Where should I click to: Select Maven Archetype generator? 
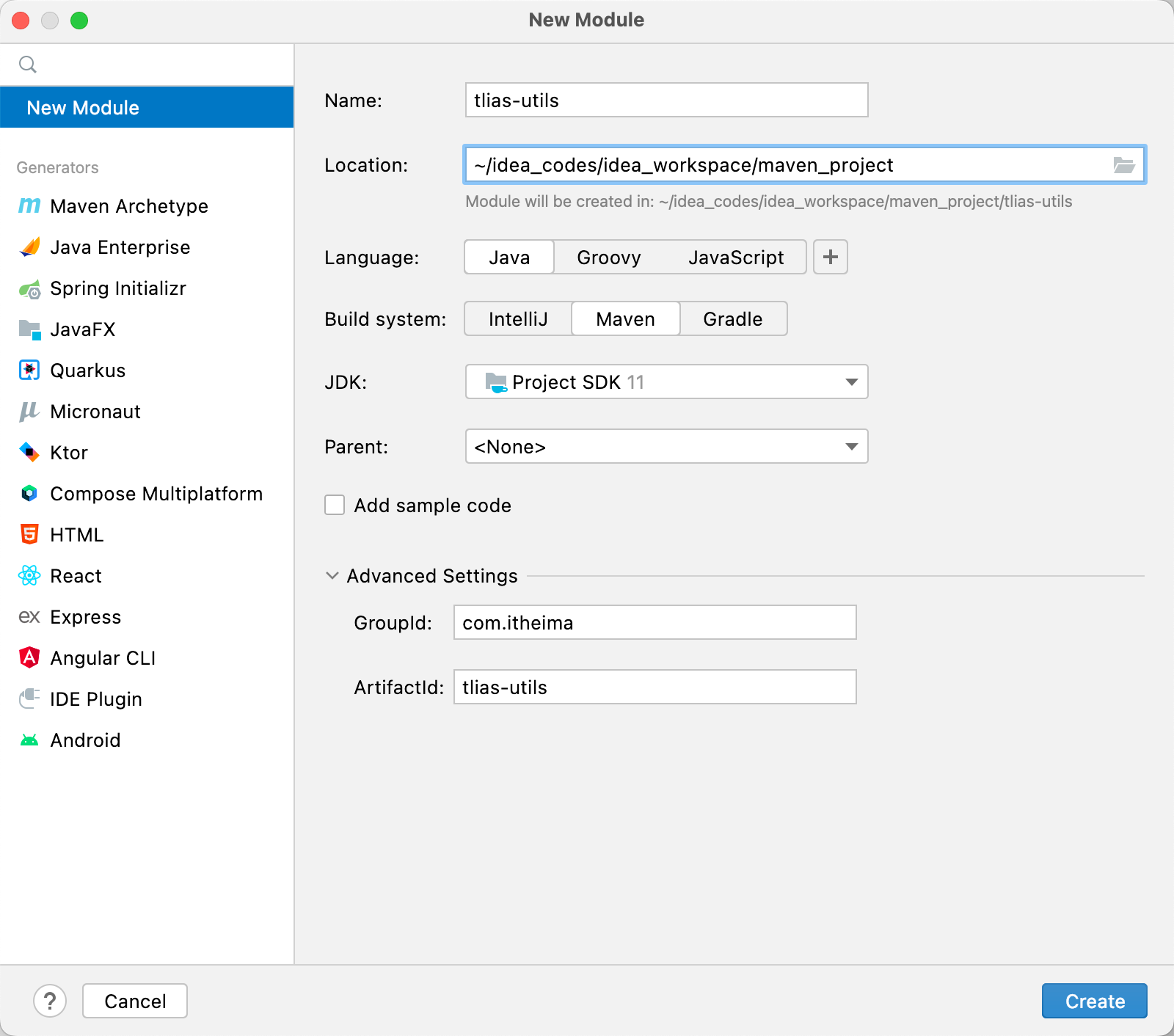click(147, 206)
